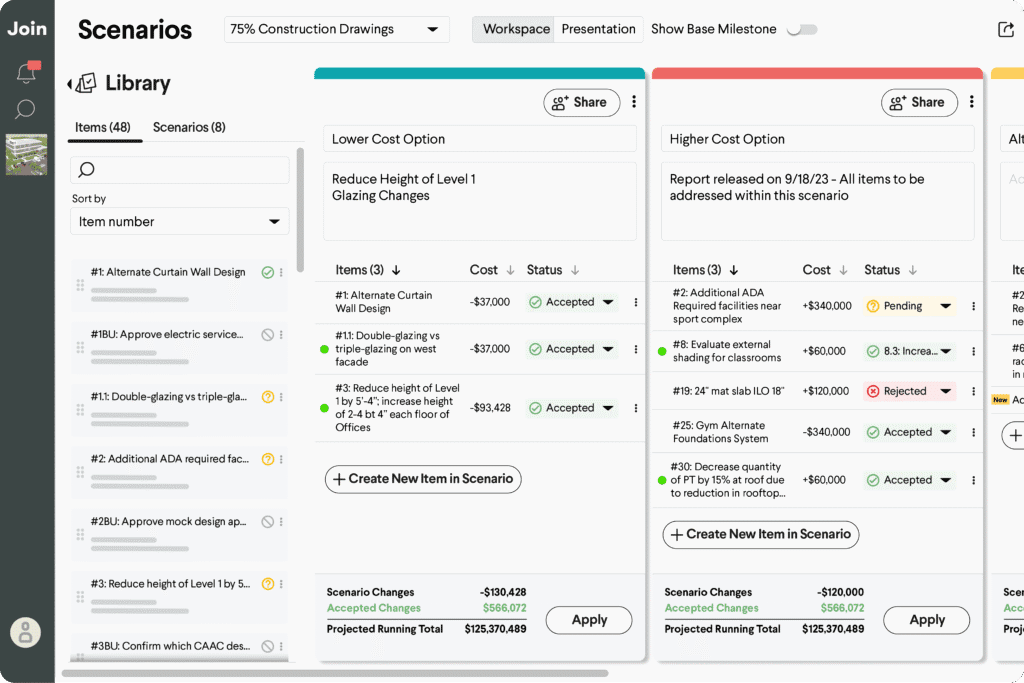The image size is (1024, 683).
Task: Click the export share icon top right
Action: [x=1006, y=29]
